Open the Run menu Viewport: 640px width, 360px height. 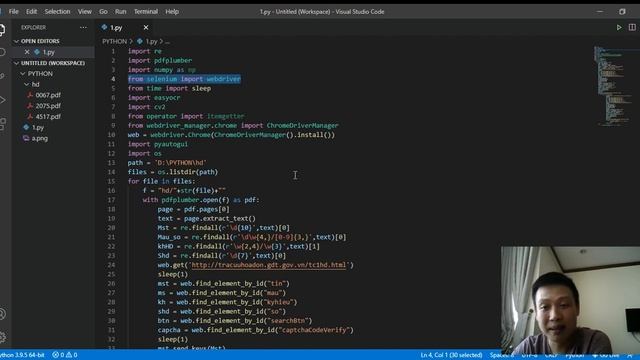pyautogui.click(x=120, y=11)
